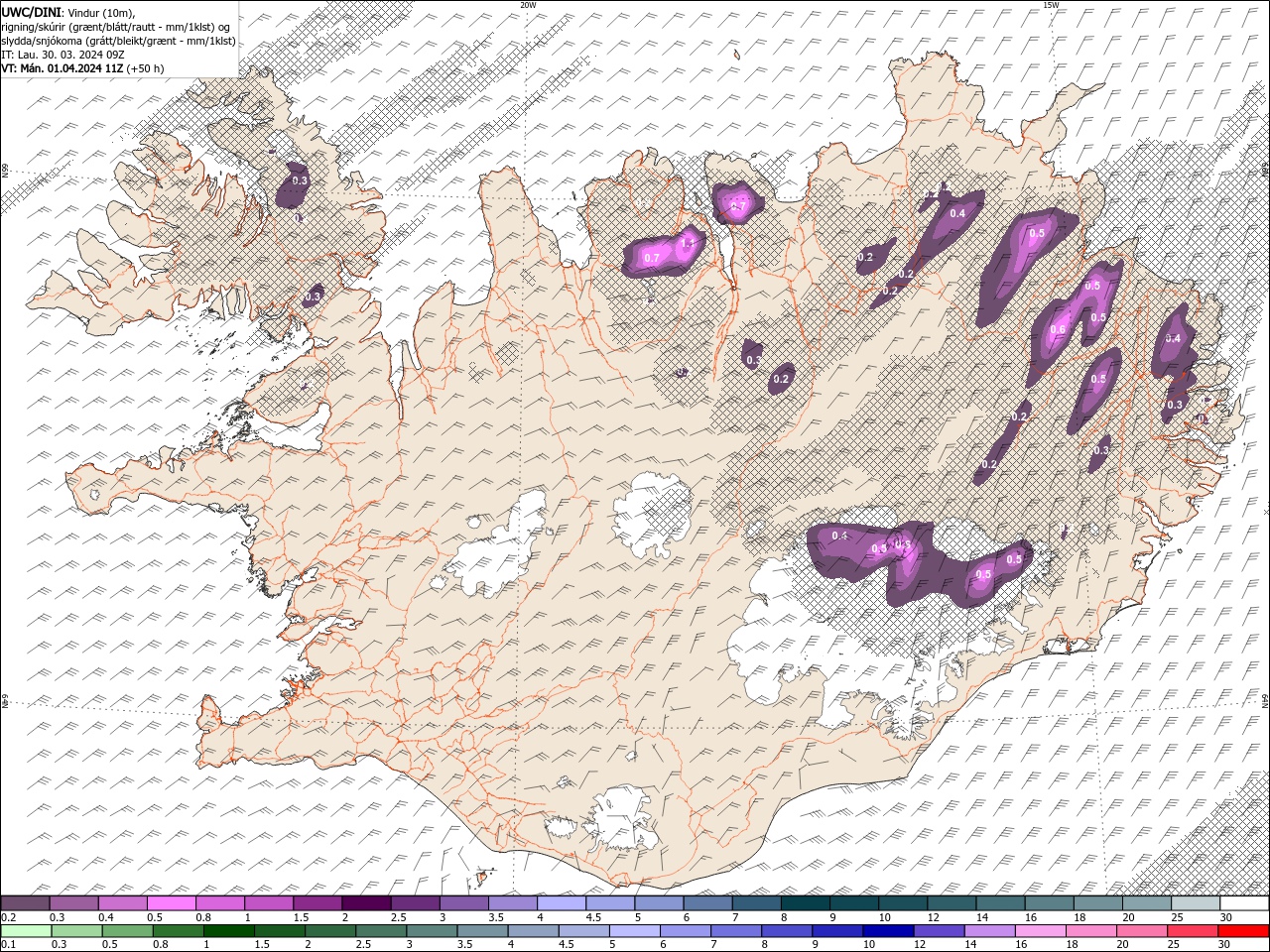Click the "0.1" label under the bottom legend row

point(8,944)
